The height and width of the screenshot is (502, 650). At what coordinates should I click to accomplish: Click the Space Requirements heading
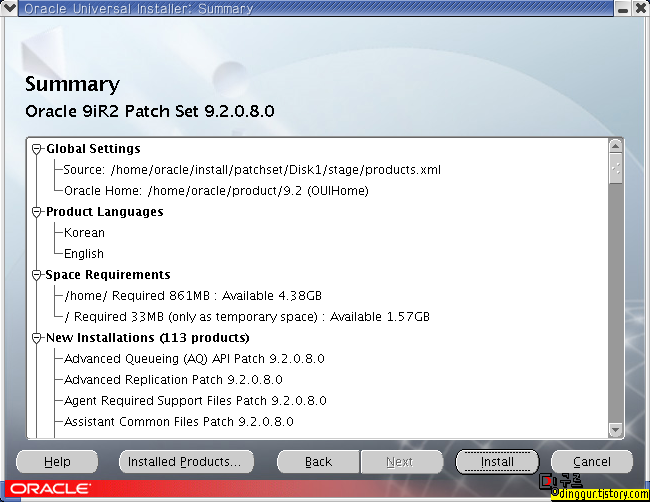[x=108, y=275]
